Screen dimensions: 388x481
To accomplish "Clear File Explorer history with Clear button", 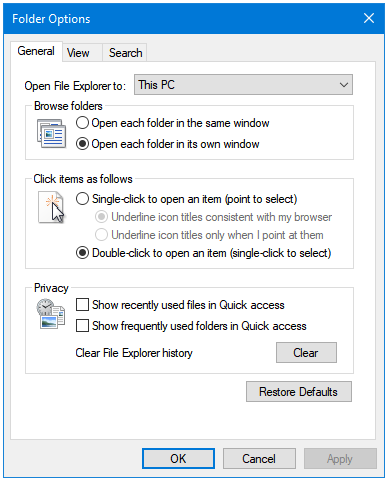I will tap(306, 353).
